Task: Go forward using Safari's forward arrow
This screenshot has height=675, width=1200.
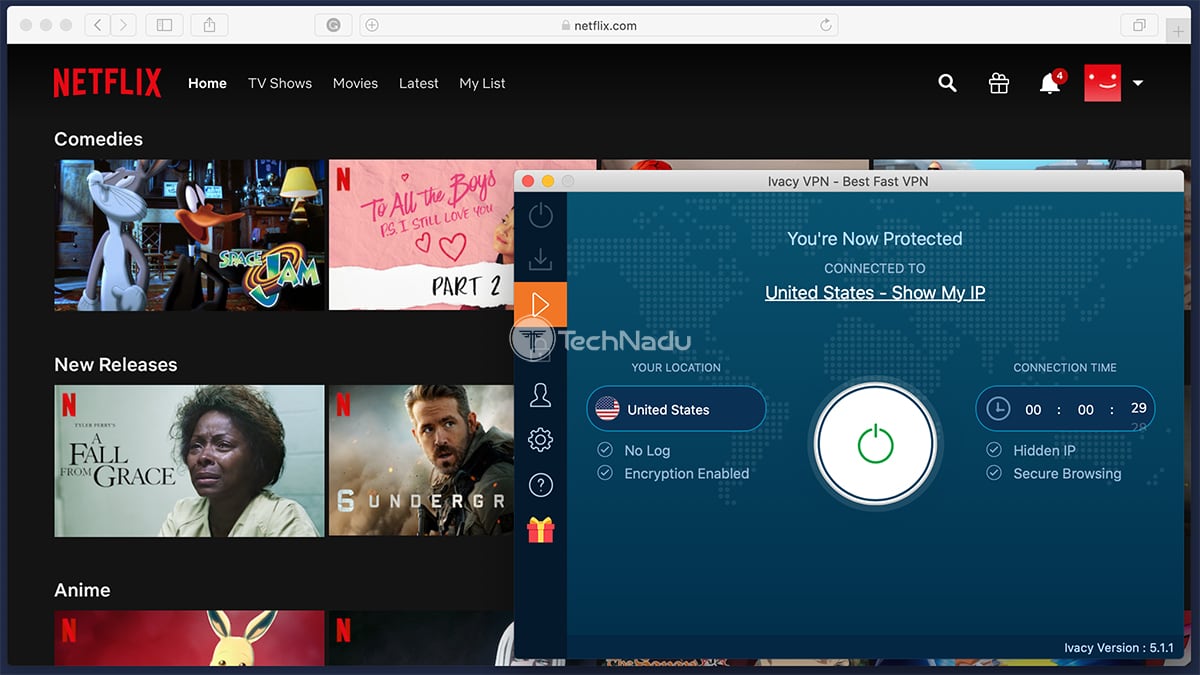Action: pyautogui.click(x=124, y=25)
